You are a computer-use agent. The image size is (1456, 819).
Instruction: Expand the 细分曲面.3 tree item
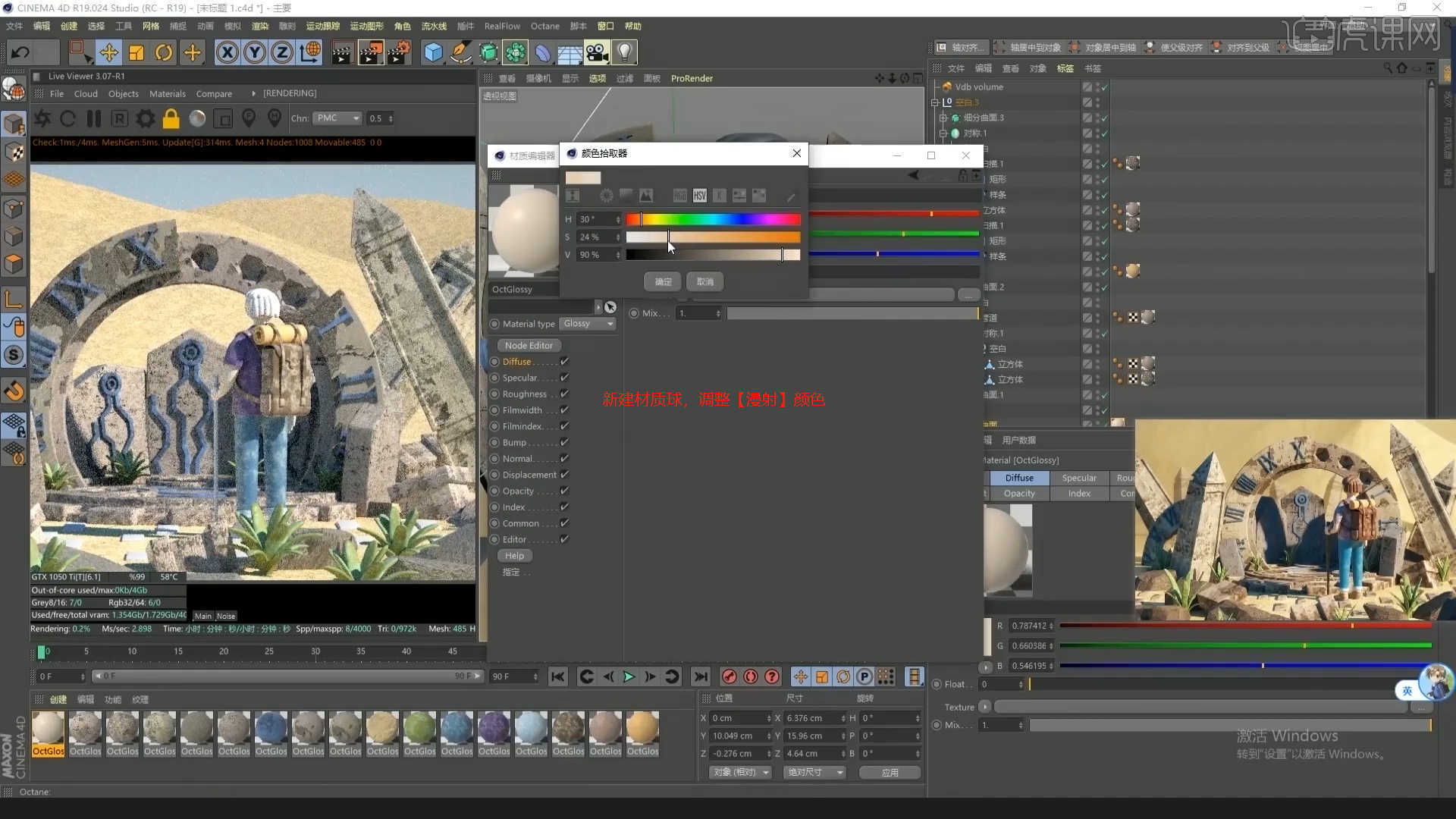tap(943, 118)
